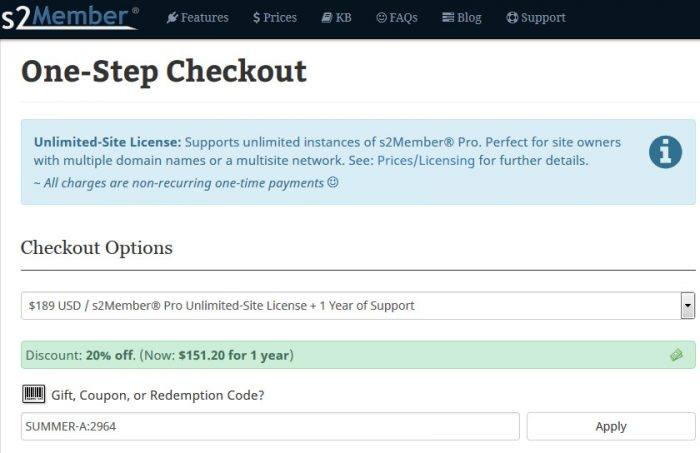The width and height of the screenshot is (700, 453).
Task: Click the s2Member logo
Action: [69, 18]
